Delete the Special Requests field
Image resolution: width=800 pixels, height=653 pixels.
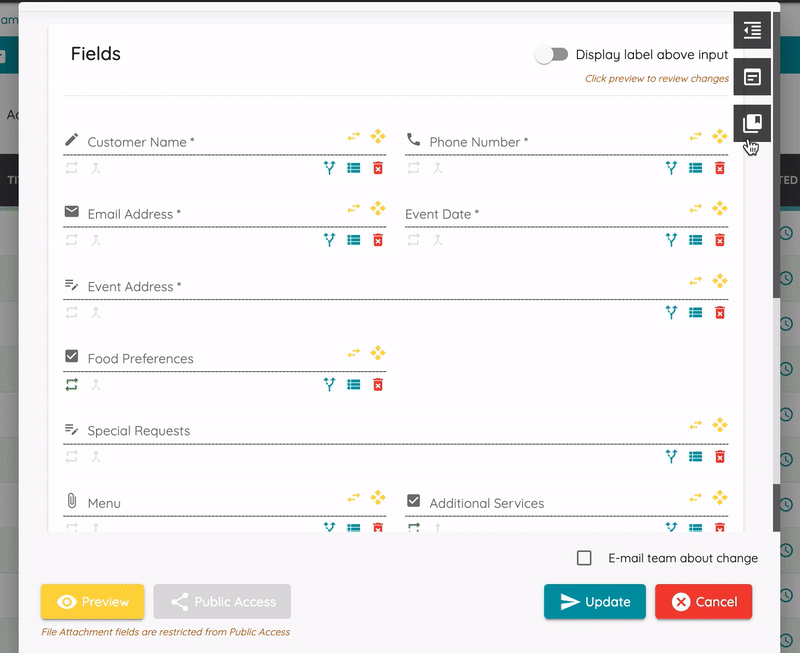[719, 457]
